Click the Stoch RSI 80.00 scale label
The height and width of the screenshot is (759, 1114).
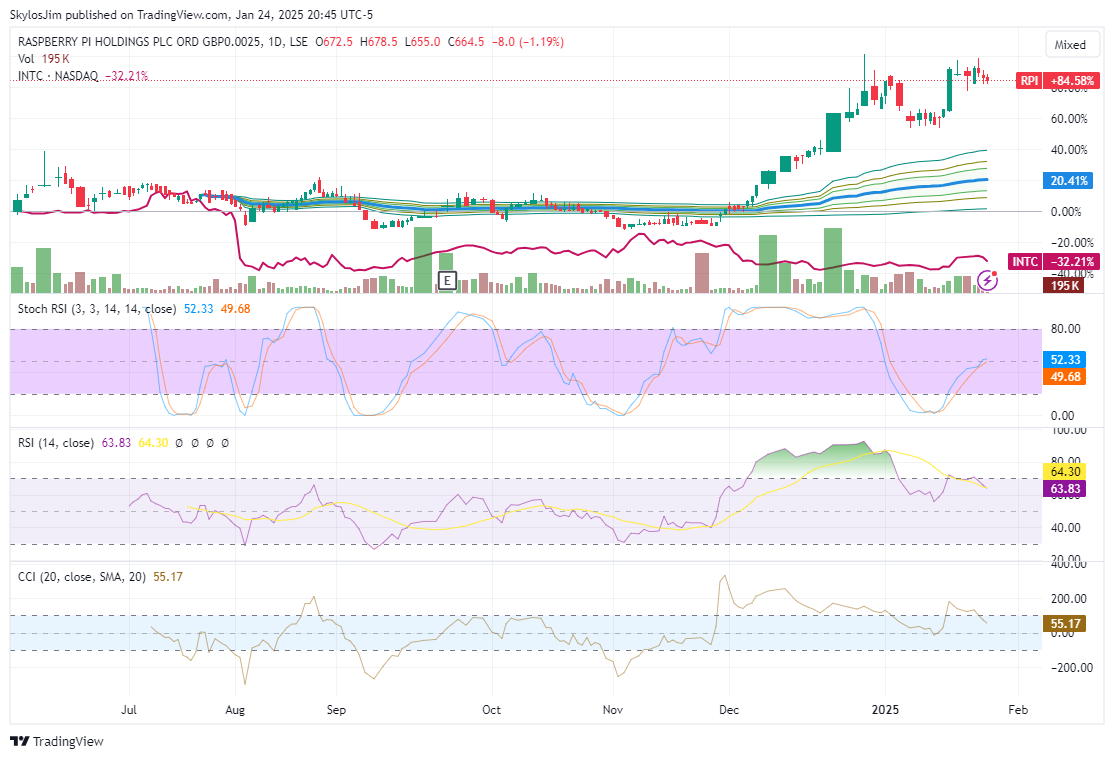click(1066, 329)
